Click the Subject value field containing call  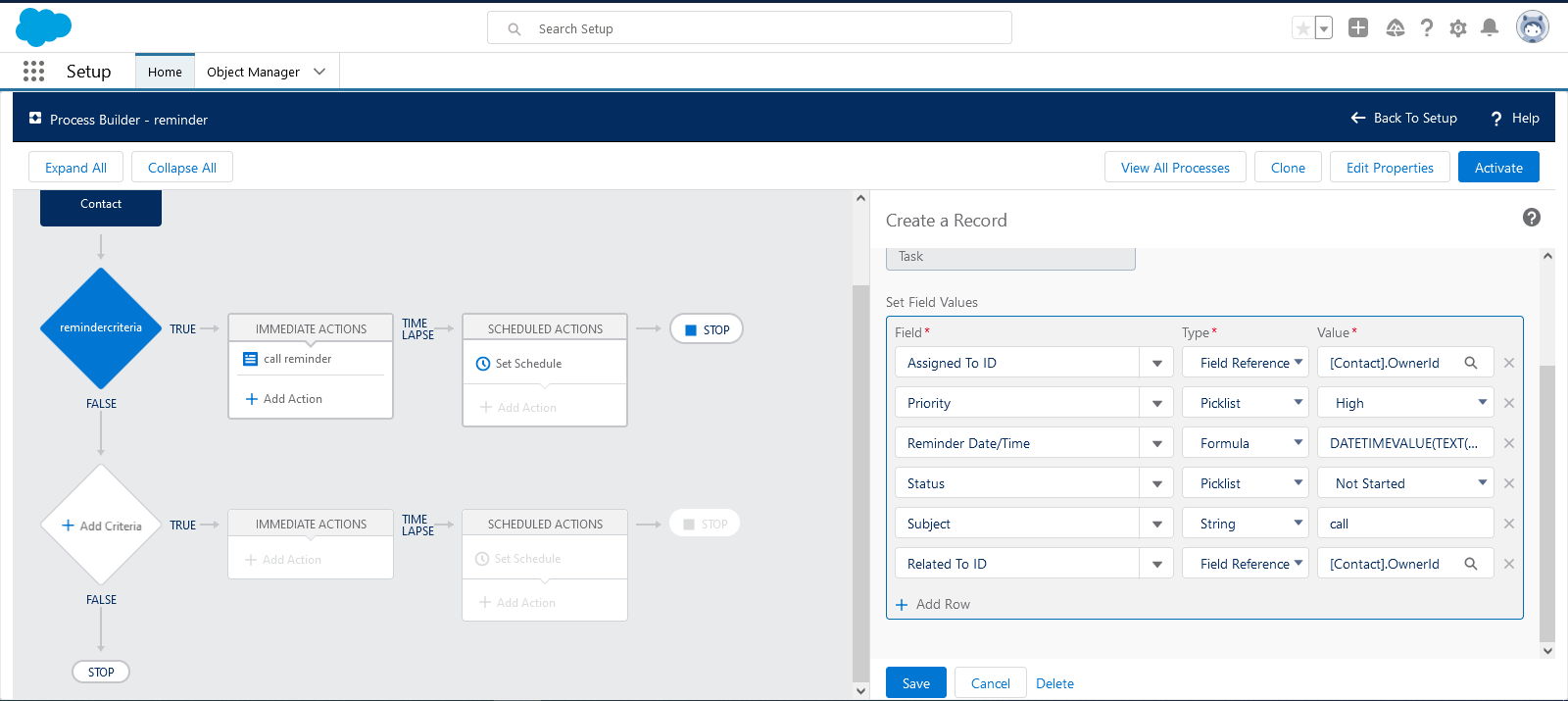(x=1404, y=524)
